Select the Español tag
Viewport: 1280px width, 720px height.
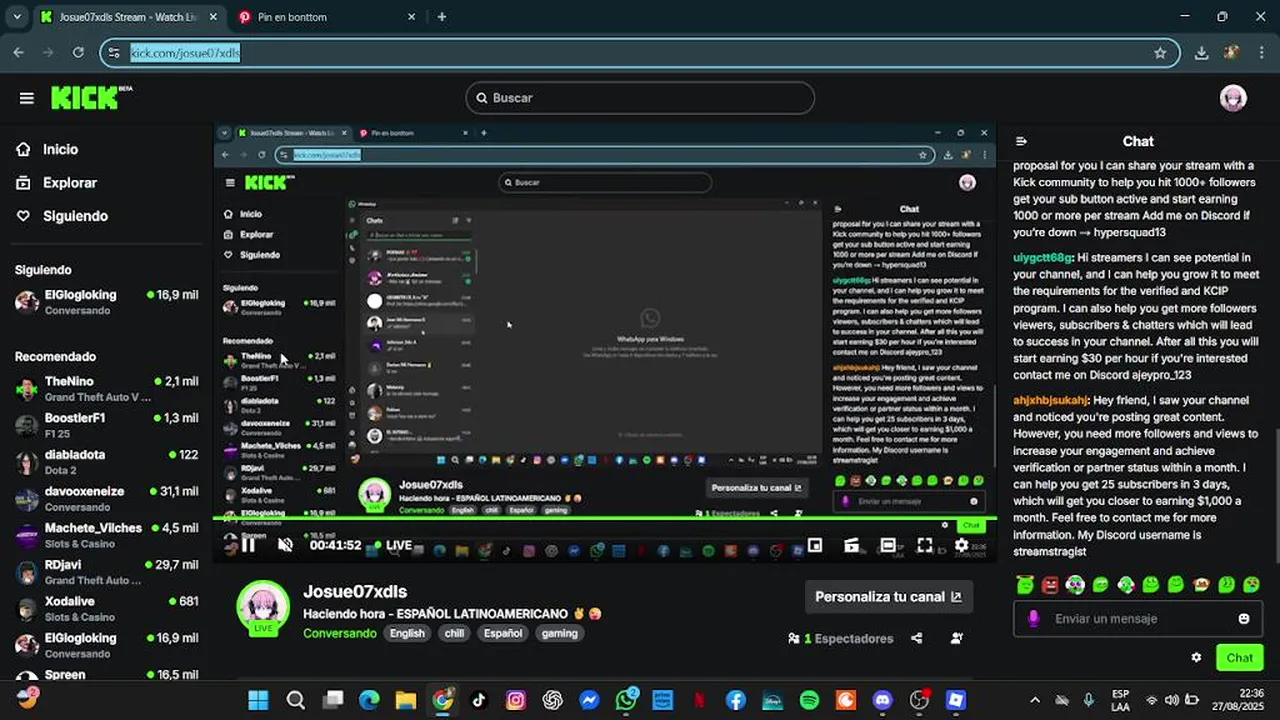click(503, 633)
